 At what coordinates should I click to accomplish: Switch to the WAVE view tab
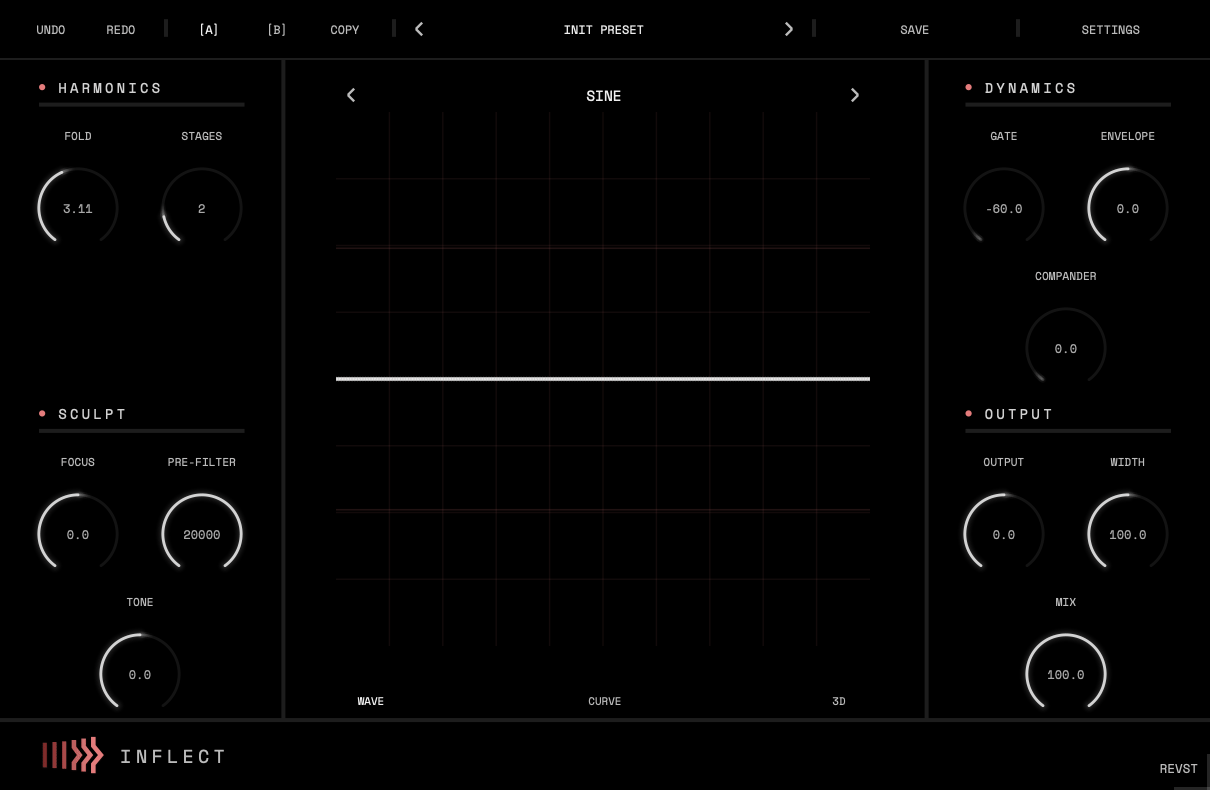tap(371, 702)
